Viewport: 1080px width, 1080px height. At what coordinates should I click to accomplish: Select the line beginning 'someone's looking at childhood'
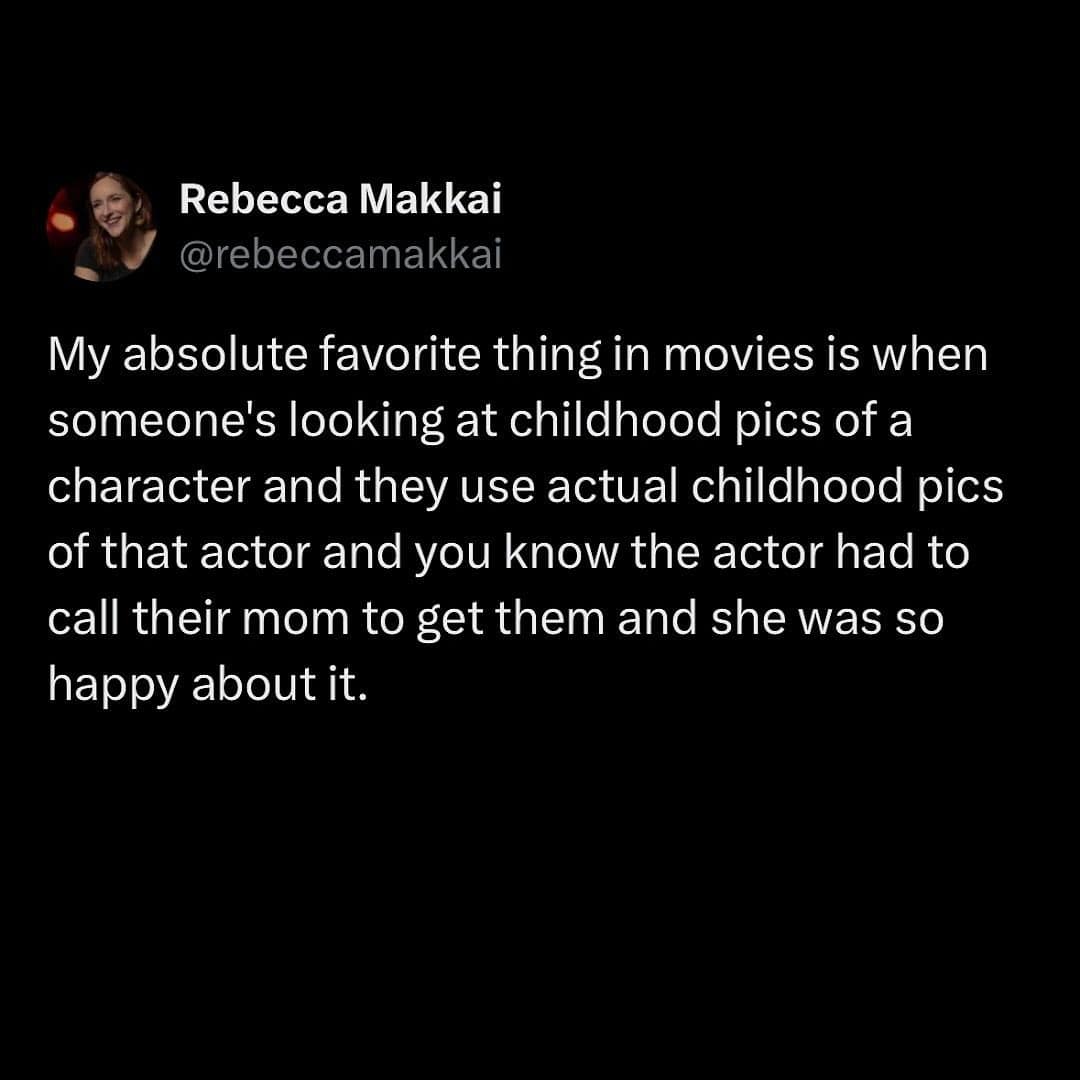tap(480, 421)
